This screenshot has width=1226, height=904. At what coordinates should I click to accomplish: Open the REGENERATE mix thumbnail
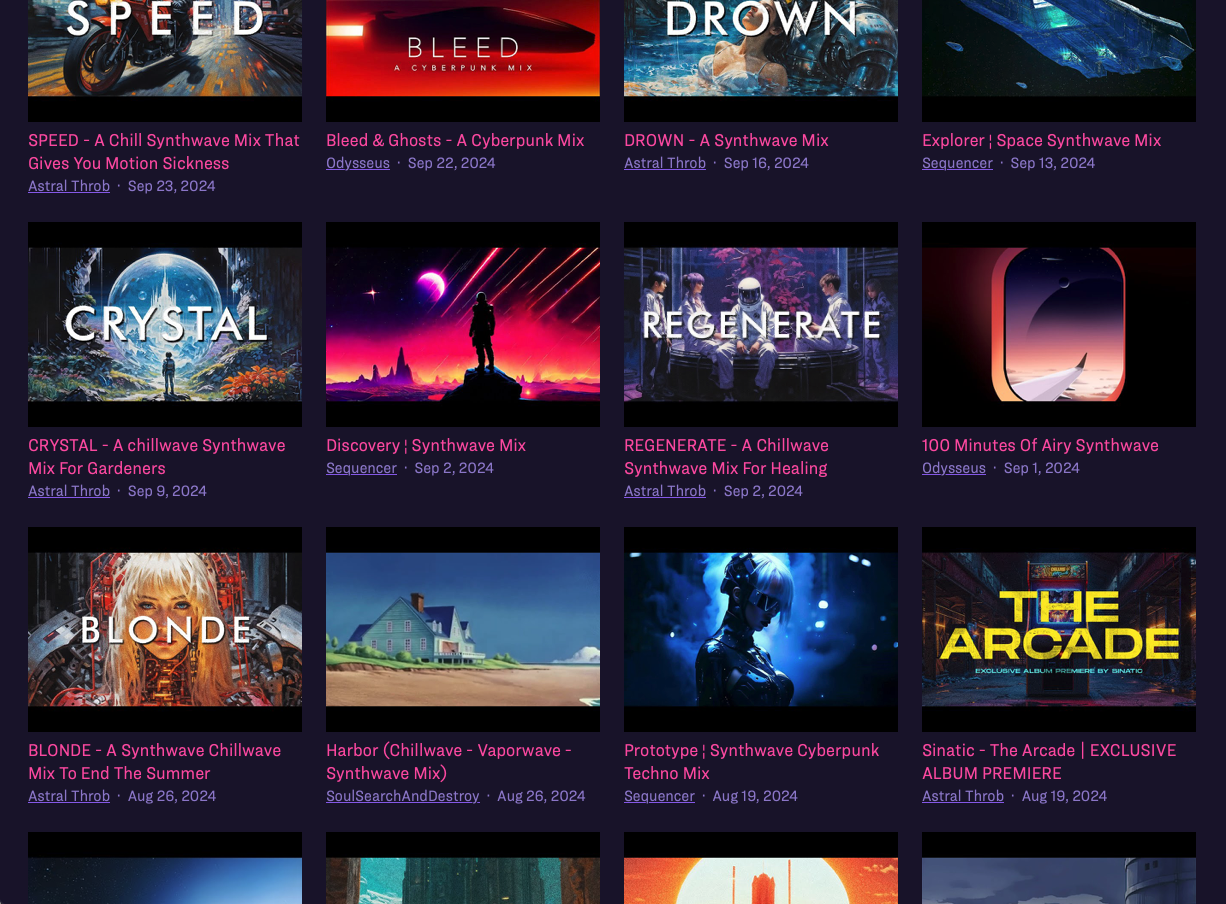click(761, 324)
